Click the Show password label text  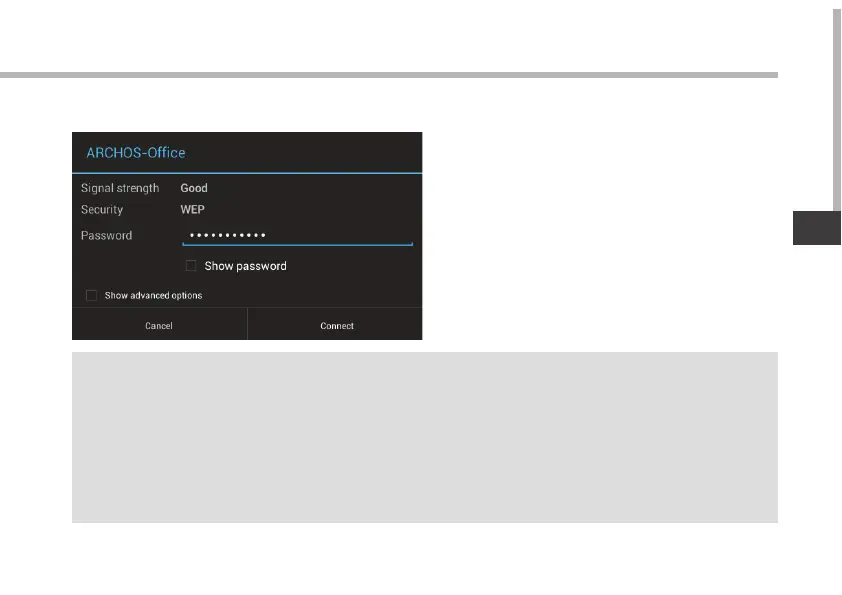pyautogui.click(x=245, y=266)
